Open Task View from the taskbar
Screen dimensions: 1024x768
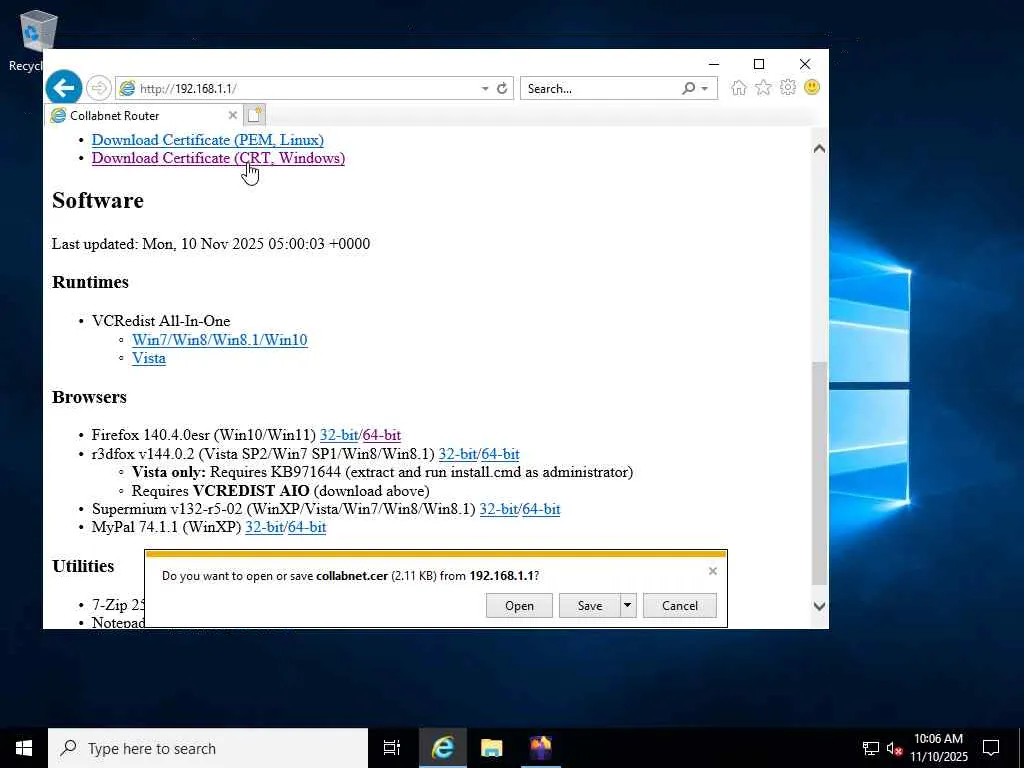[392, 748]
